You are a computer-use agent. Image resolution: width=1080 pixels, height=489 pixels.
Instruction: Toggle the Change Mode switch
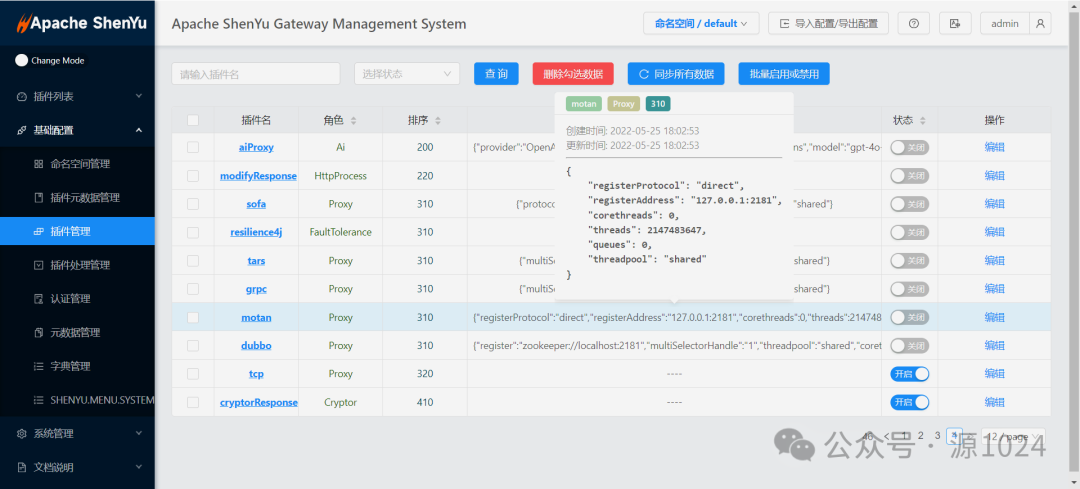(x=21, y=61)
